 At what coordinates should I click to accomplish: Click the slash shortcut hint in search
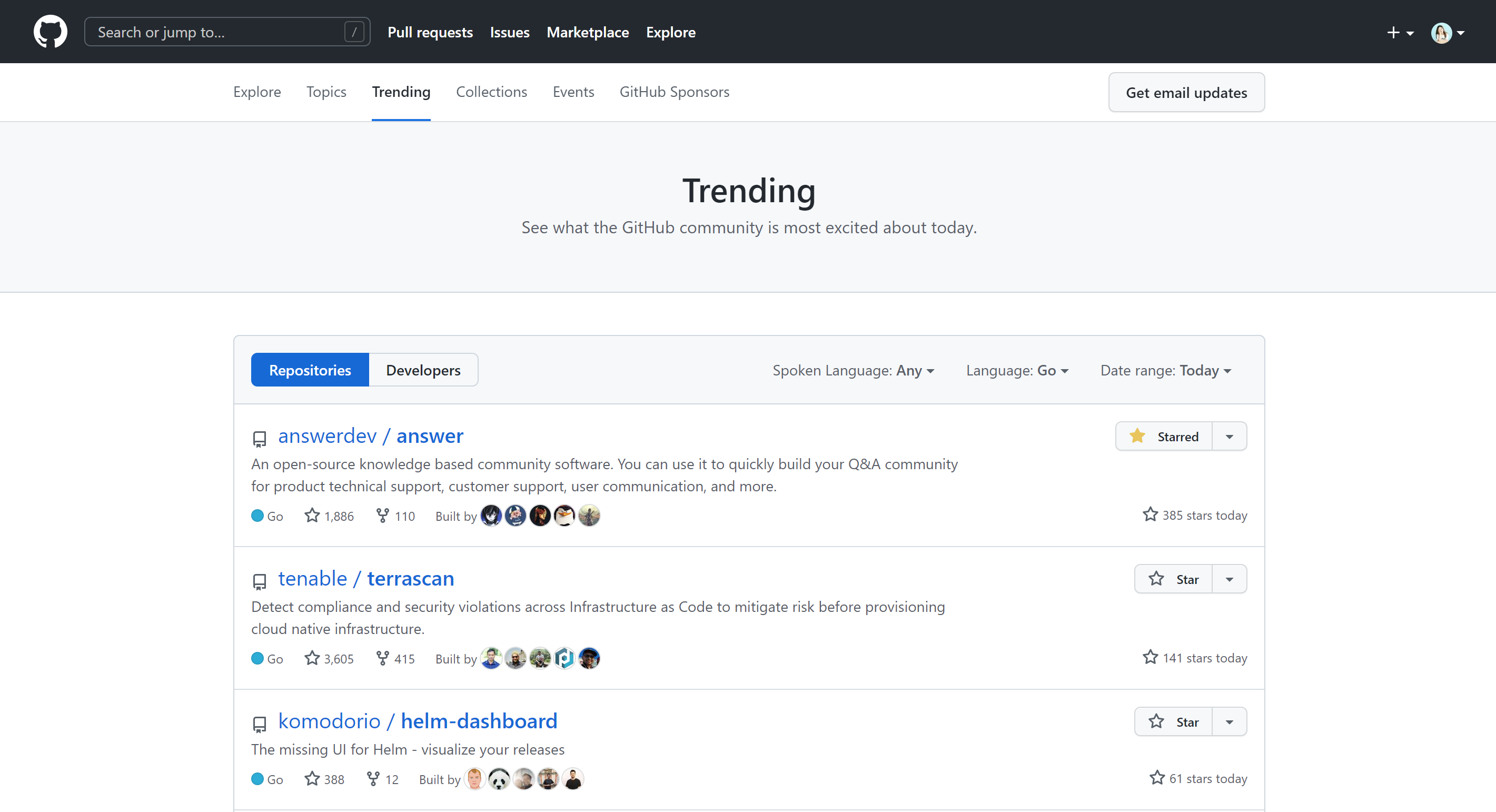click(x=354, y=32)
